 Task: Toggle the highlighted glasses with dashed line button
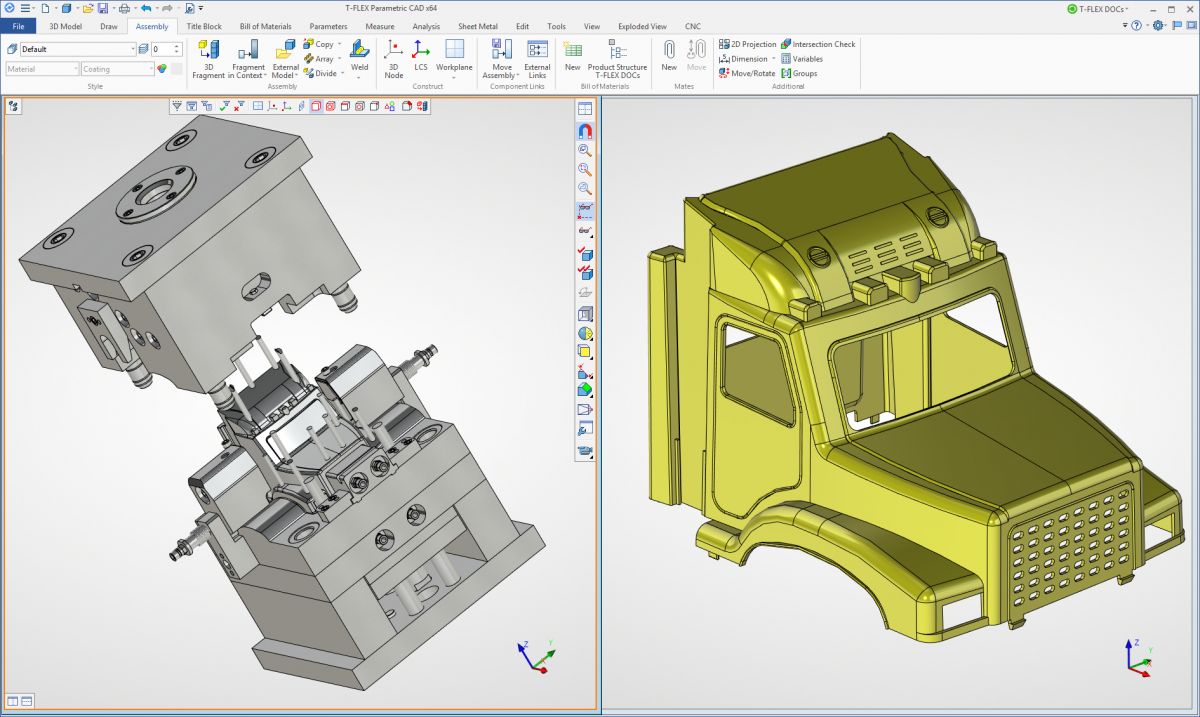[585, 210]
